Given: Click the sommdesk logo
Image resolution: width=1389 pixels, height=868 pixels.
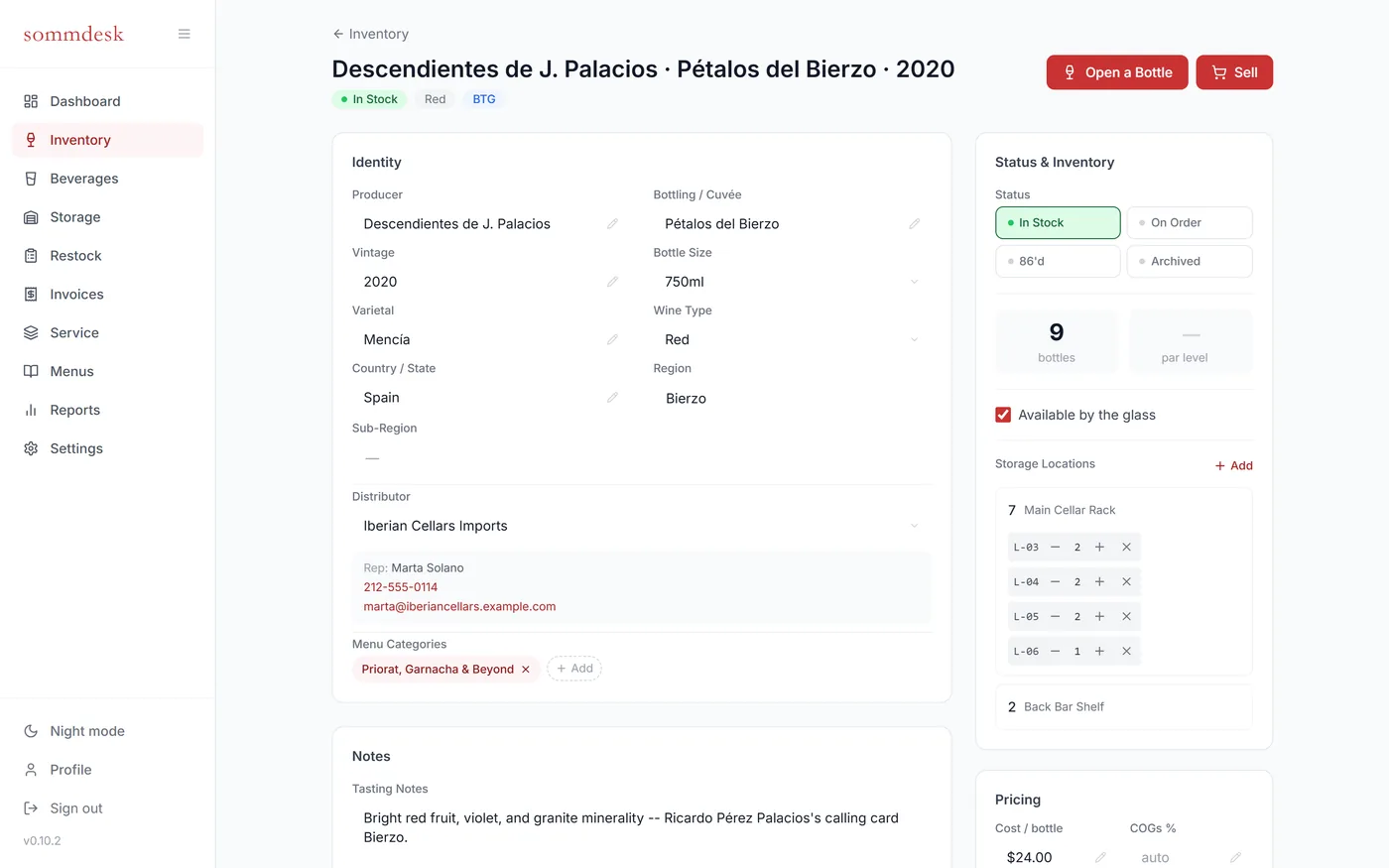Looking at the screenshot, I should [x=73, y=34].
